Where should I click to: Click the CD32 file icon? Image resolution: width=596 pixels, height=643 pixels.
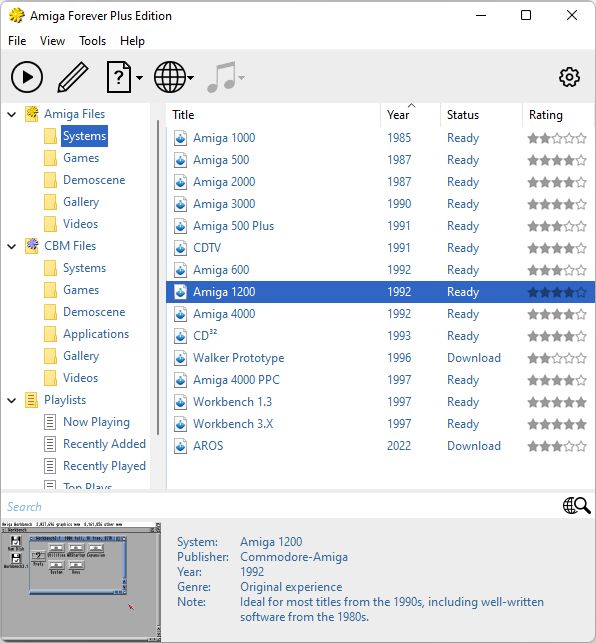tap(180, 336)
